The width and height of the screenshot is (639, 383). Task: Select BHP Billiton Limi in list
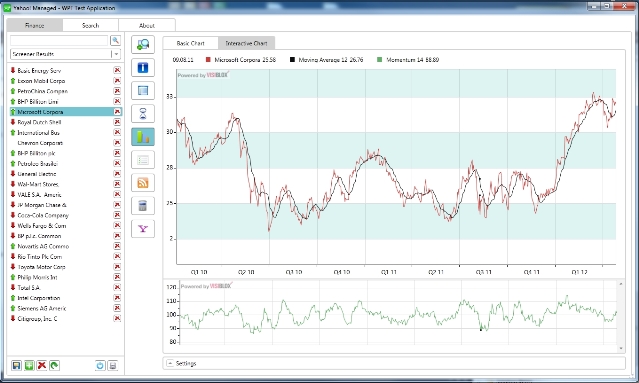(66, 101)
